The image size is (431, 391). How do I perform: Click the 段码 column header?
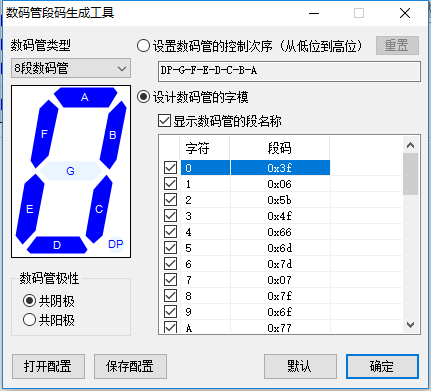(x=280, y=148)
